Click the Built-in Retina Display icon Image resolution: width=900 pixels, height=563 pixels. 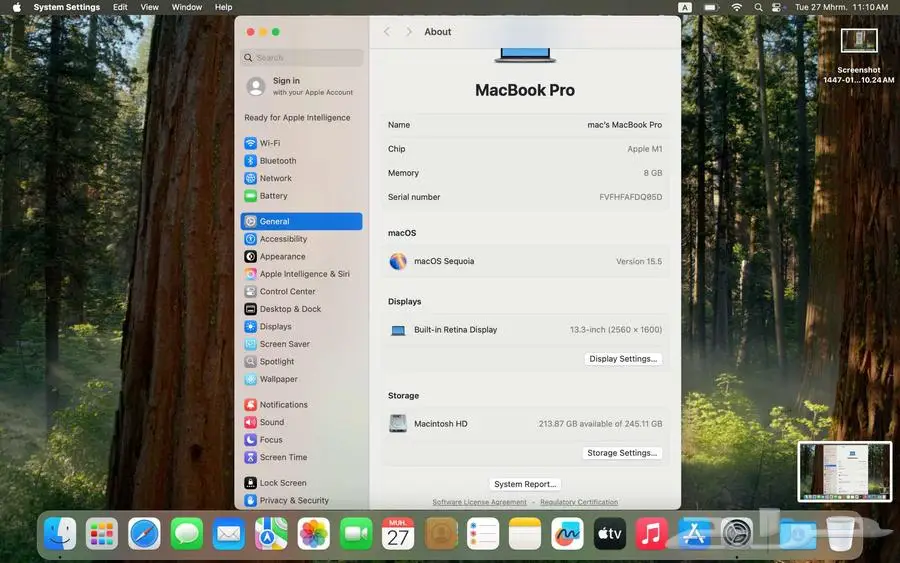click(398, 330)
